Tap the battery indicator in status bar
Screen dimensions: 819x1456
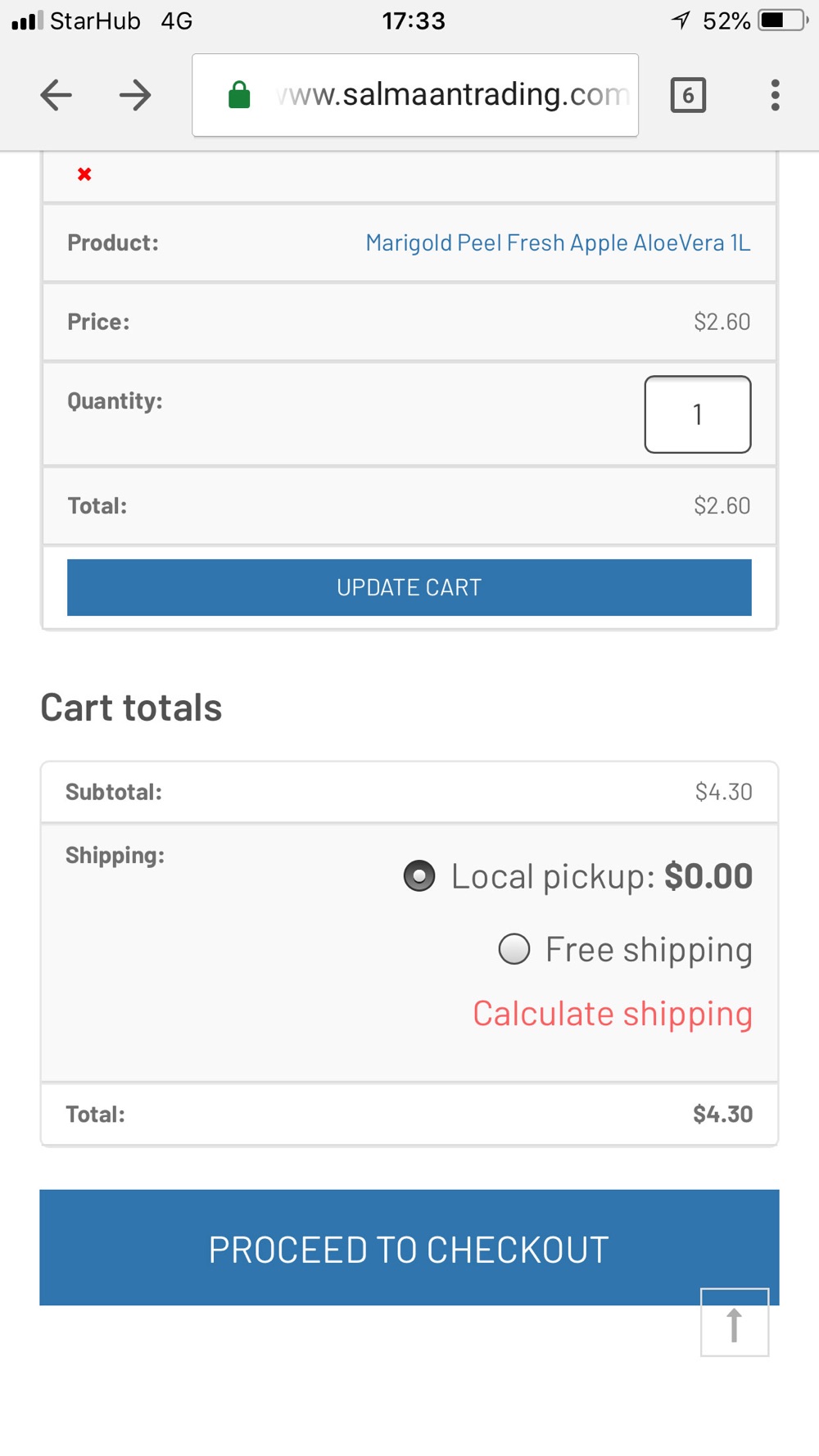click(x=784, y=20)
